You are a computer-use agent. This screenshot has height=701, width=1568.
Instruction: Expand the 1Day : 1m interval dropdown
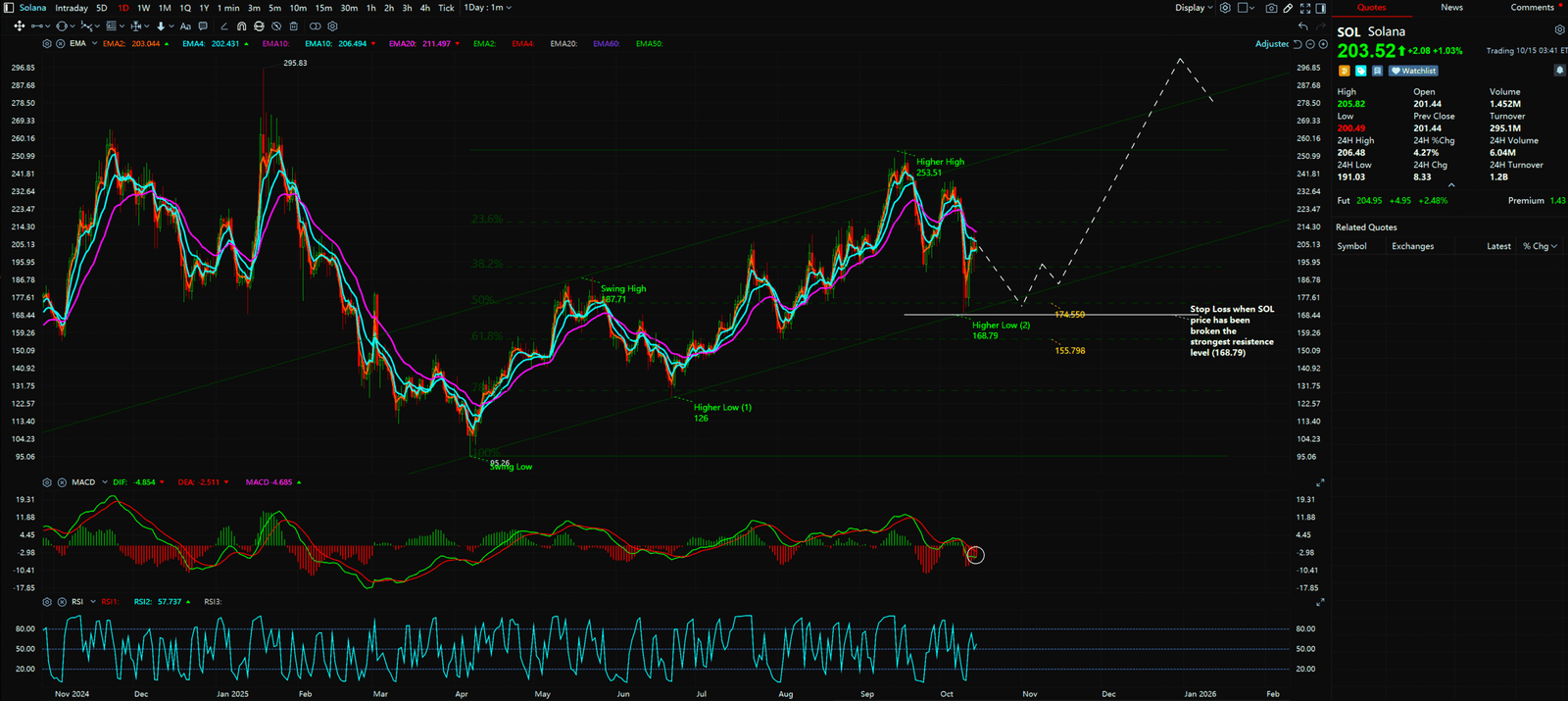(x=488, y=8)
